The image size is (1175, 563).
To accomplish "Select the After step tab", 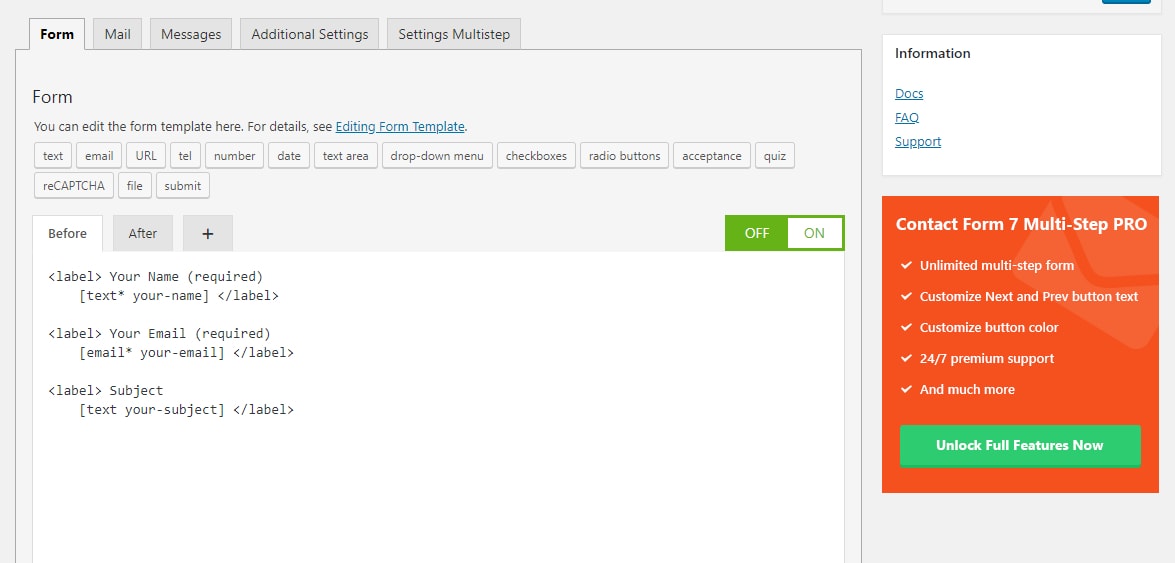I will 142,233.
